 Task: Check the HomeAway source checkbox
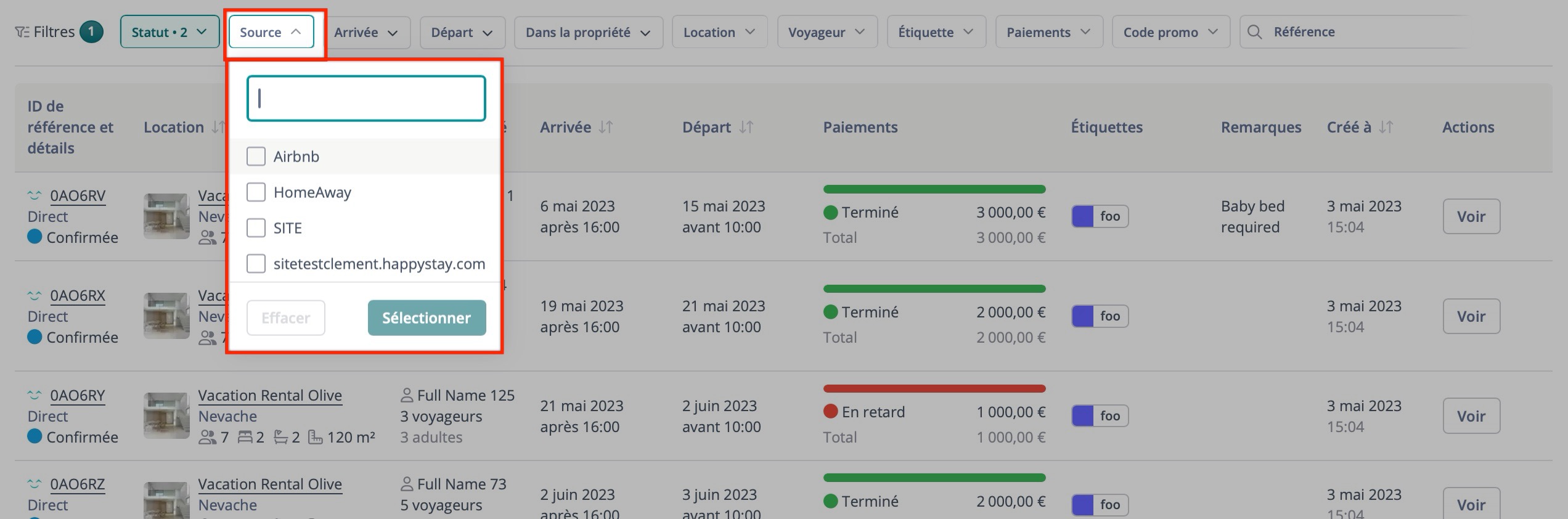pos(256,192)
